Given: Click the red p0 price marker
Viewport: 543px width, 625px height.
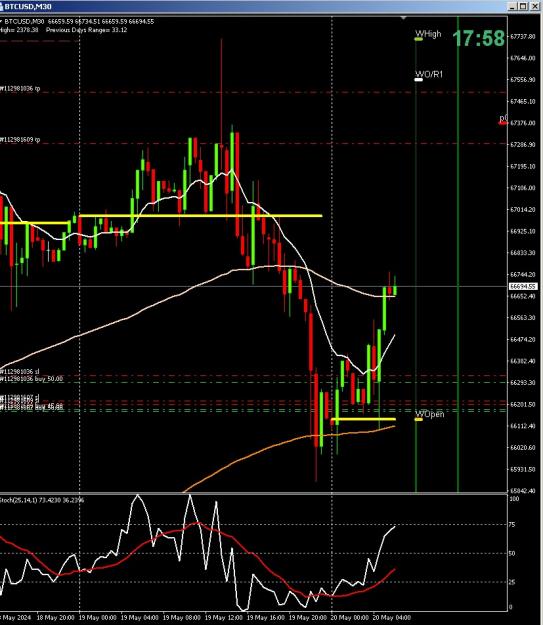Looking at the screenshot, I should point(503,123).
